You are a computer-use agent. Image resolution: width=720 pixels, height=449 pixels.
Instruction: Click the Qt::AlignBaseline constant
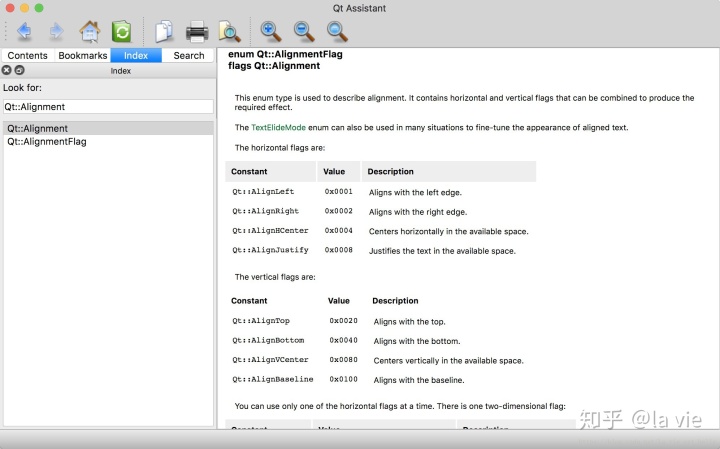pos(273,379)
